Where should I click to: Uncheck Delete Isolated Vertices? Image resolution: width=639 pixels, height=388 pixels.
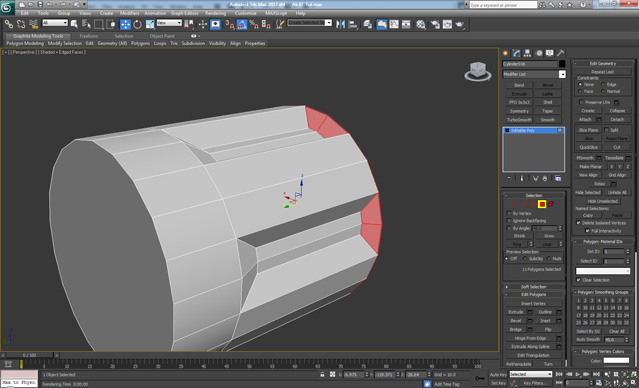pos(578,223)
